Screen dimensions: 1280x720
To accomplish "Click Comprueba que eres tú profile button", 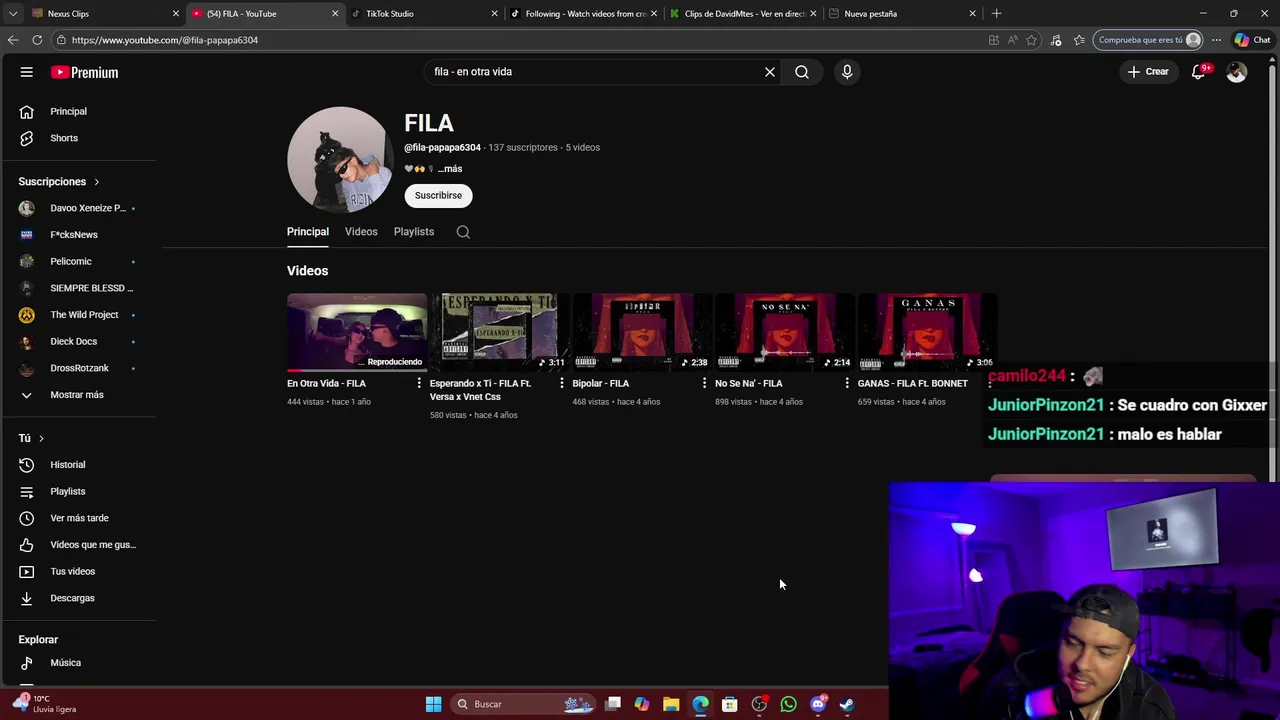I will (1149, 40).
